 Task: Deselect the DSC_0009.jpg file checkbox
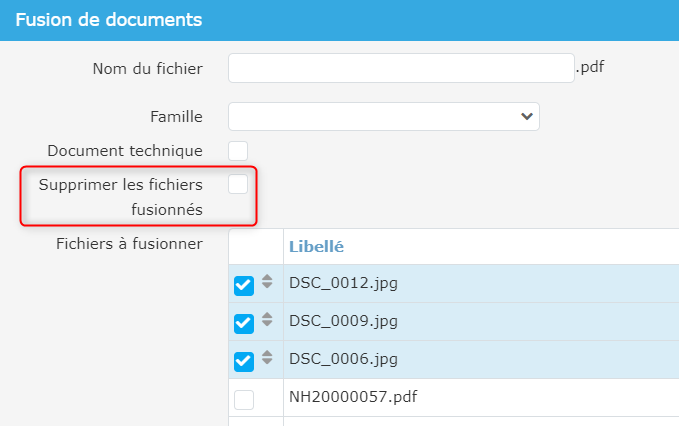click(x=244, y=324)
